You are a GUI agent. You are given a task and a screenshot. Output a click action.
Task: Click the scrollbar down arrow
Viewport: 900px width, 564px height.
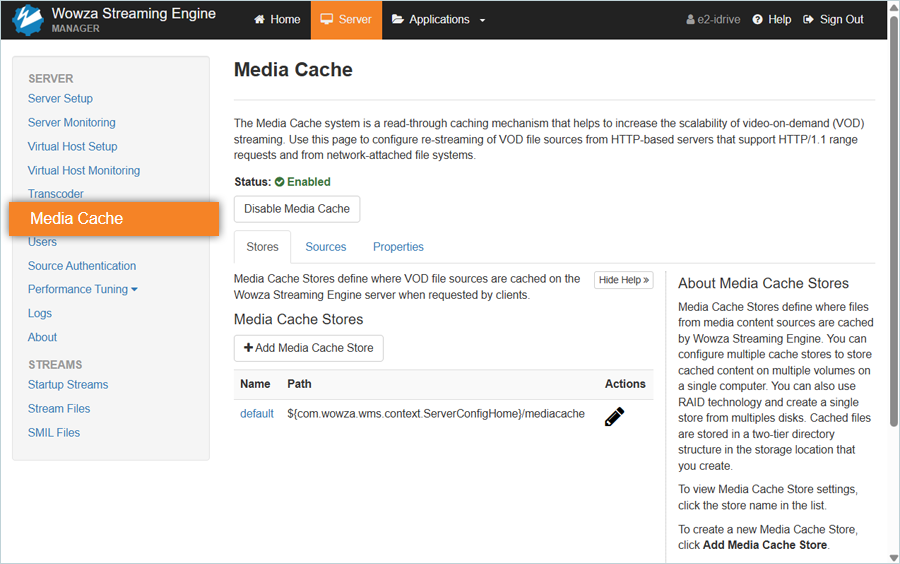click(x=894, y=557)
